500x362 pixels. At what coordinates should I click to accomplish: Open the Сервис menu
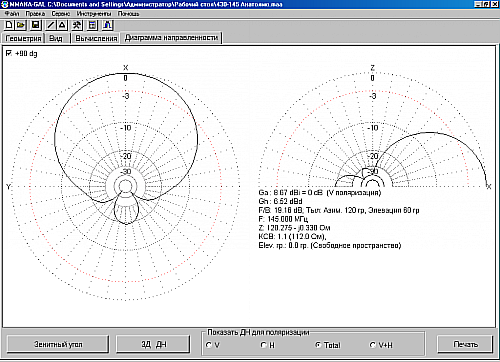coord(61,14)
